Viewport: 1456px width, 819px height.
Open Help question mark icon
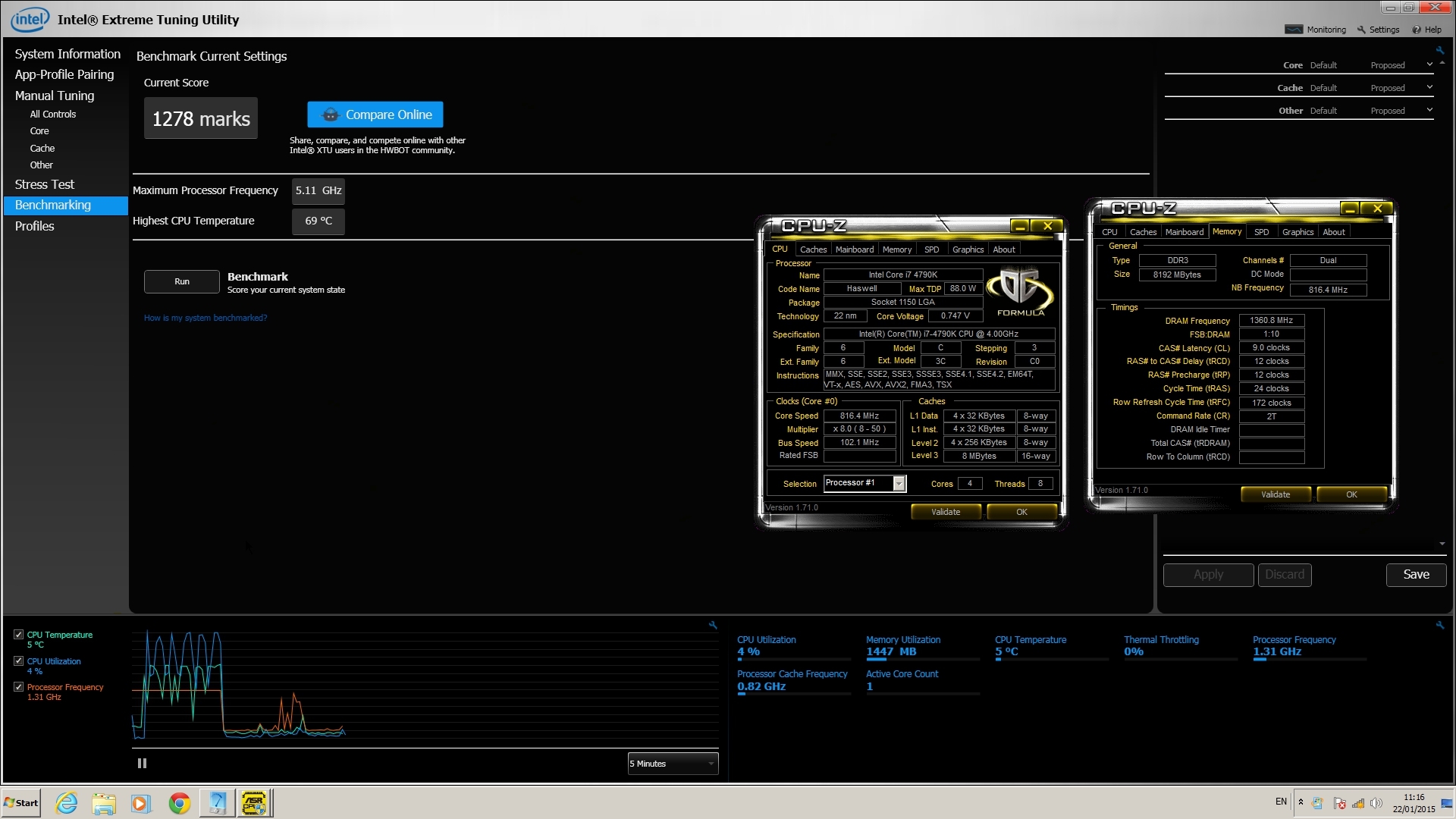click(x=1416, y=30)
